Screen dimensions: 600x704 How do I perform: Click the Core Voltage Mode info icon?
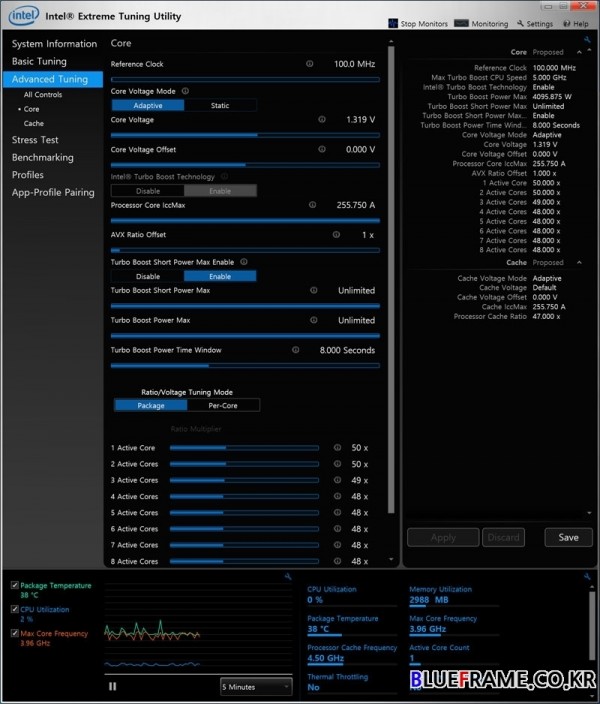pos(185,91)
